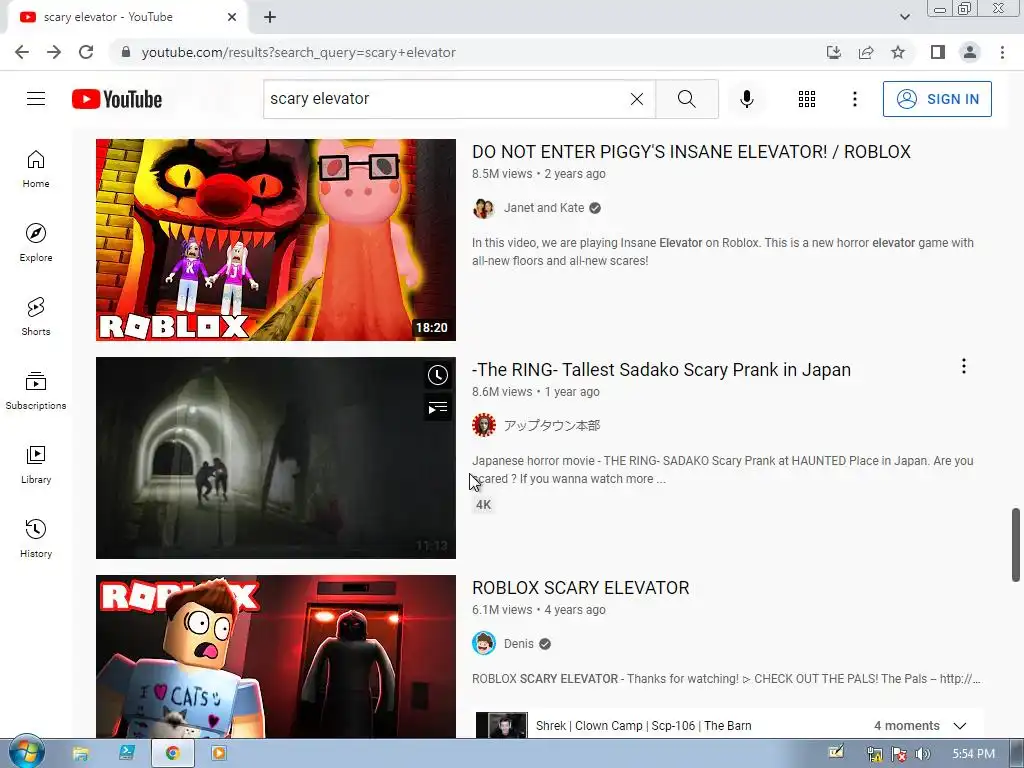
Task: Click the SIGN IN button
Action: click(x=937, y=99)
